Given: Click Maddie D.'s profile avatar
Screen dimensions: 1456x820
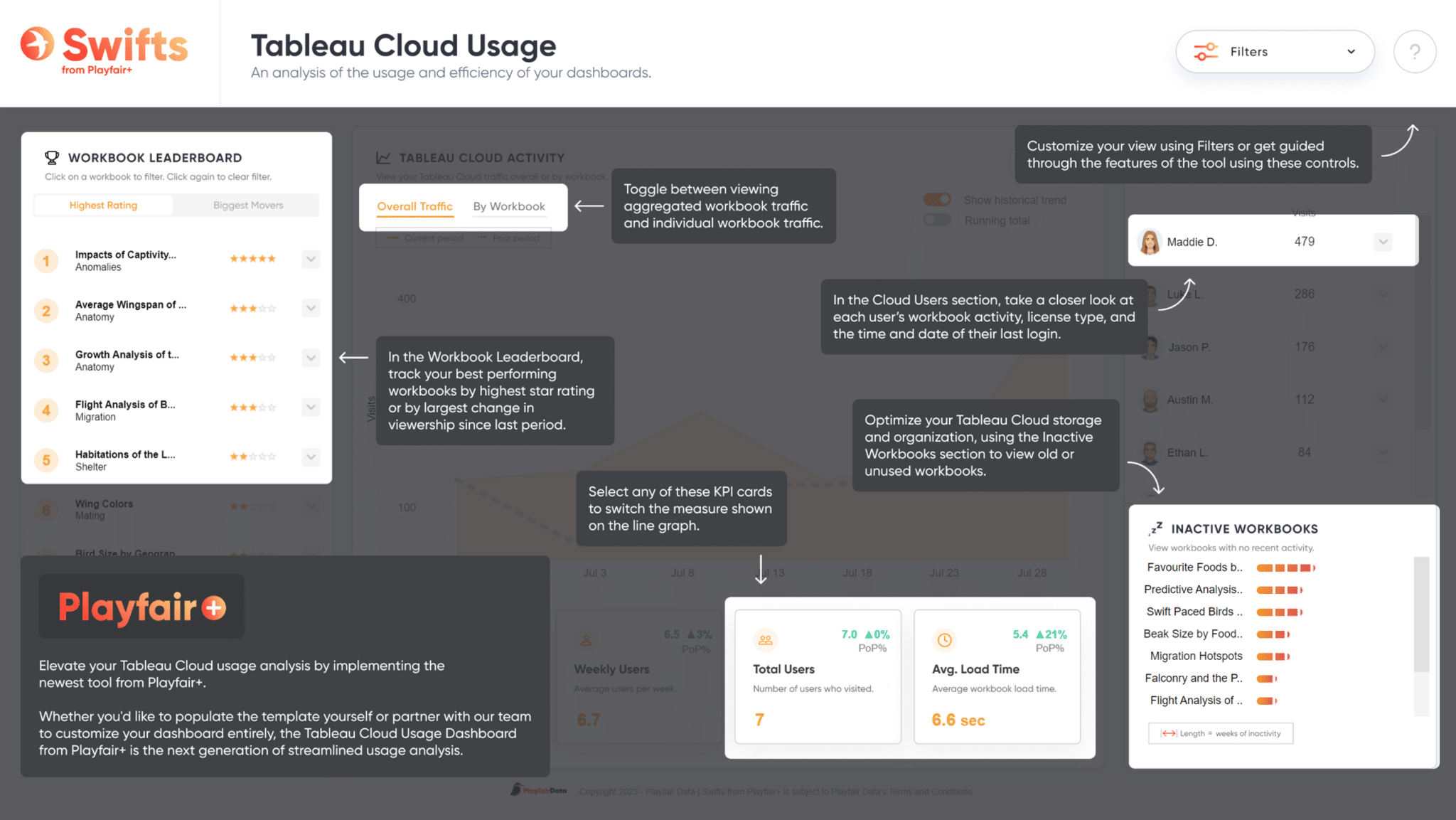Looking at the screenshot, I should pos(1152,241).
